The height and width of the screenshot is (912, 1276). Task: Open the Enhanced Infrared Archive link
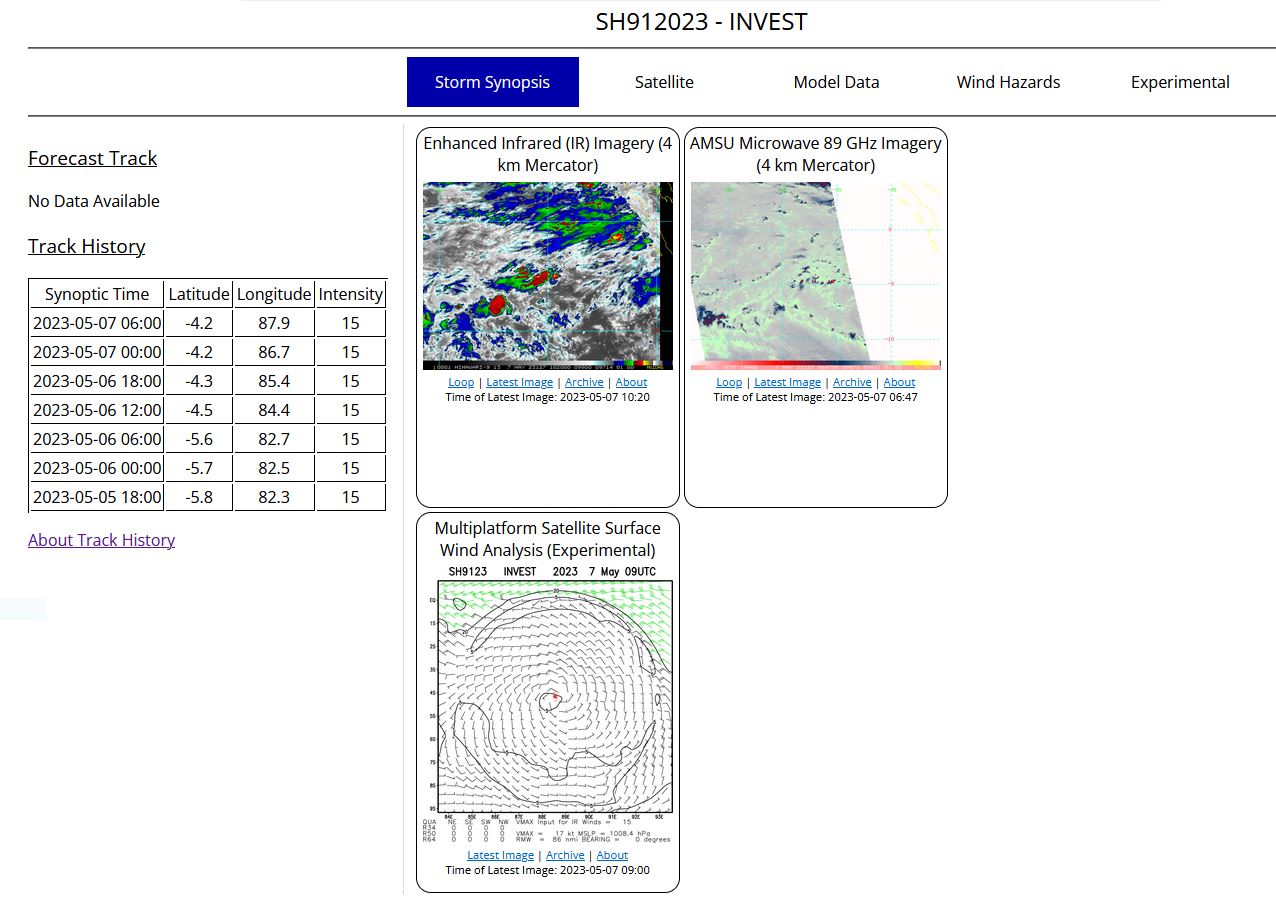[584, 382]
